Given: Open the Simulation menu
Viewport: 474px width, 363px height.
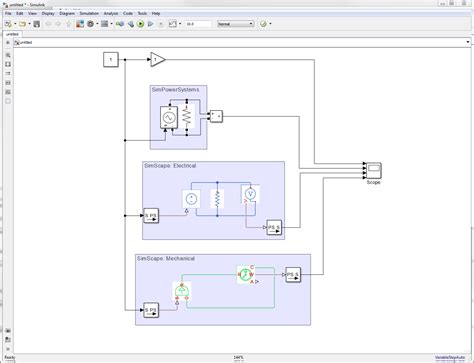Looking at the screenshot, I should pyautogui.click(x=89, y=14).
